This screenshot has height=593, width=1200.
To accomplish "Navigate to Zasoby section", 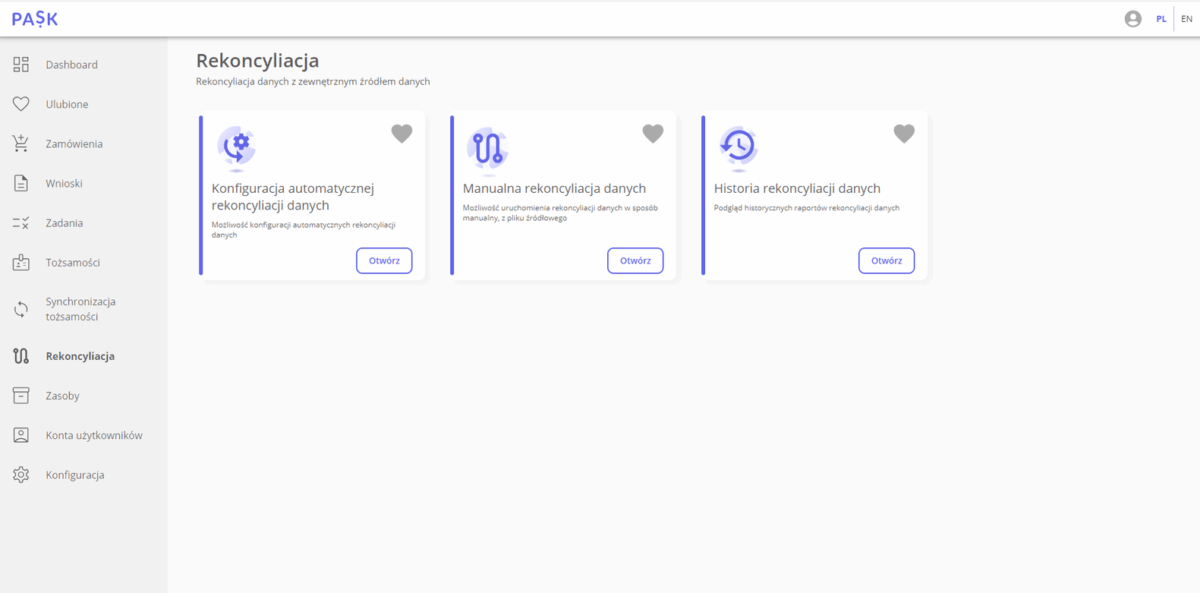I will pos(62,396).
